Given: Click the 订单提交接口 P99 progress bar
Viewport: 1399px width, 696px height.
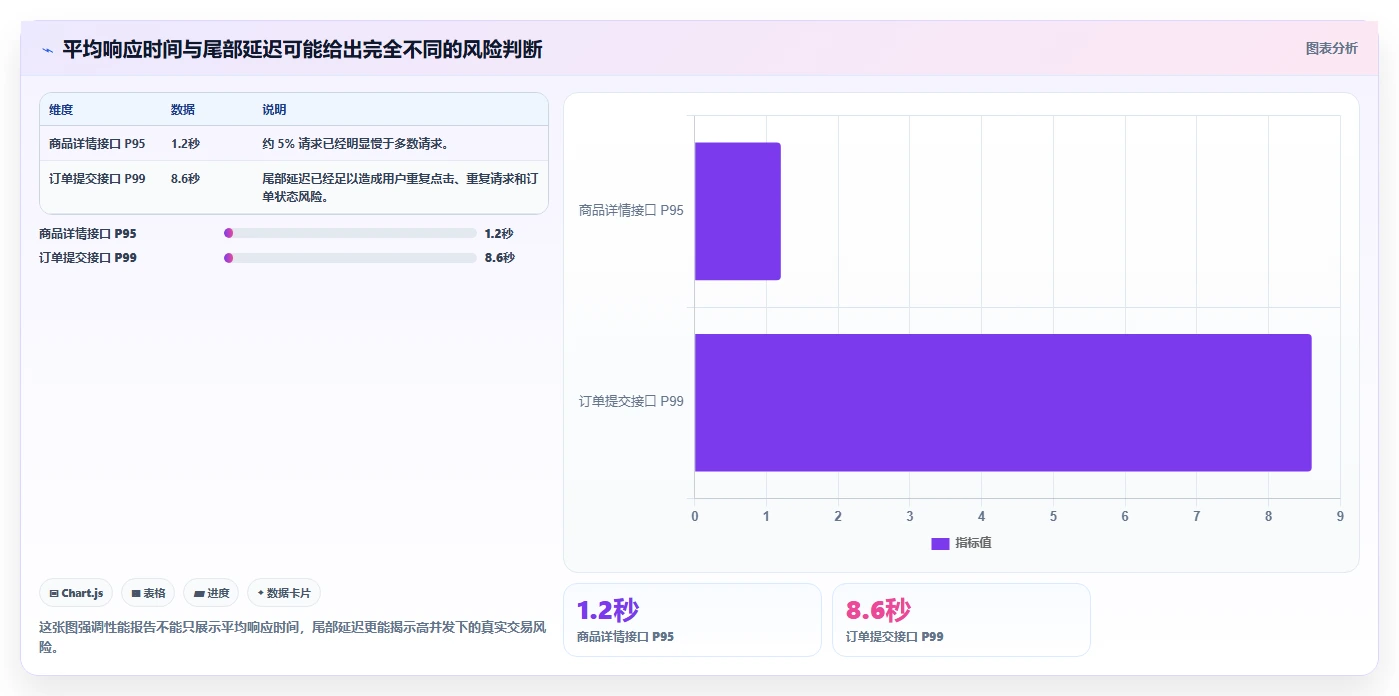Looking at the screenshot, I should (350, 257).
